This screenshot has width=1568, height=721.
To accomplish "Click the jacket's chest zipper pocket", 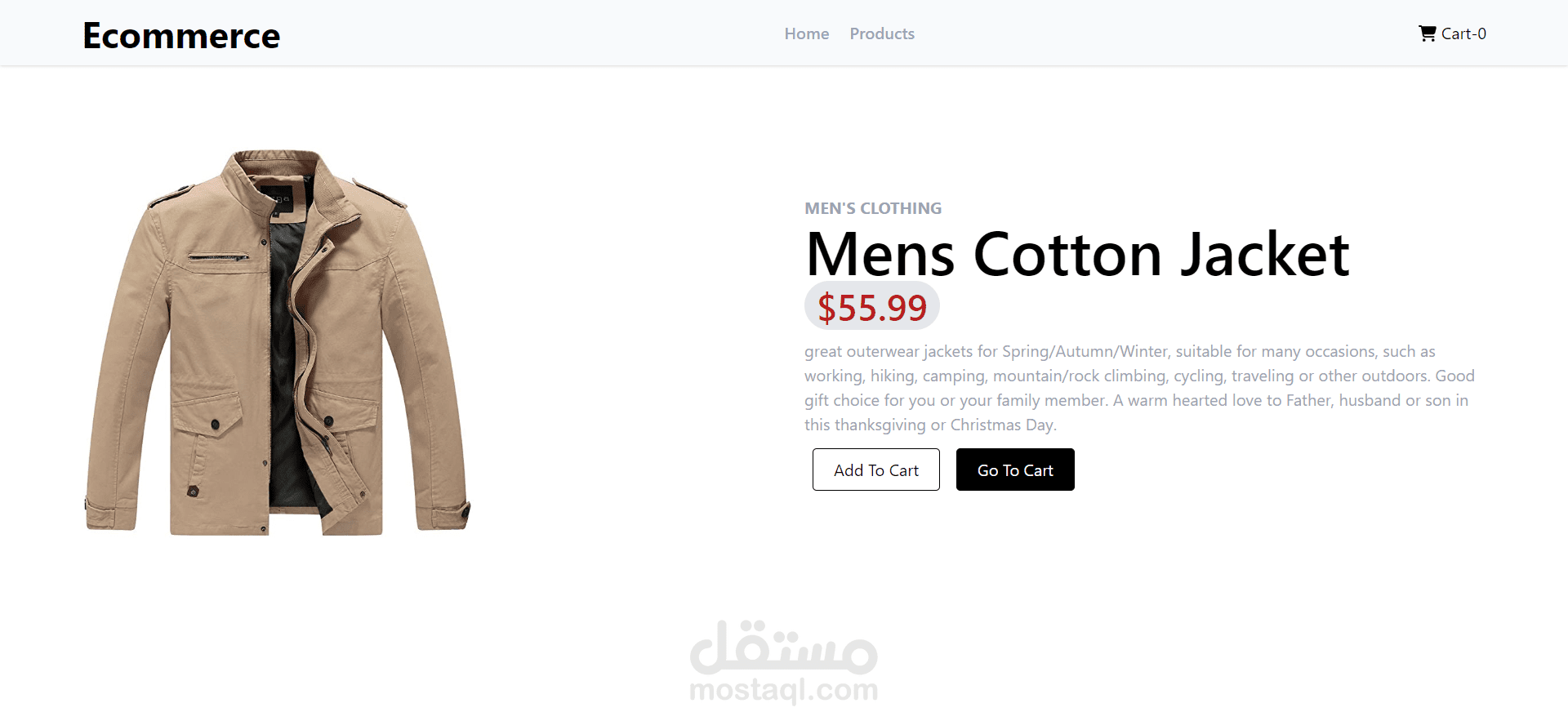I will pyautogui.click(x=217, y=257).
